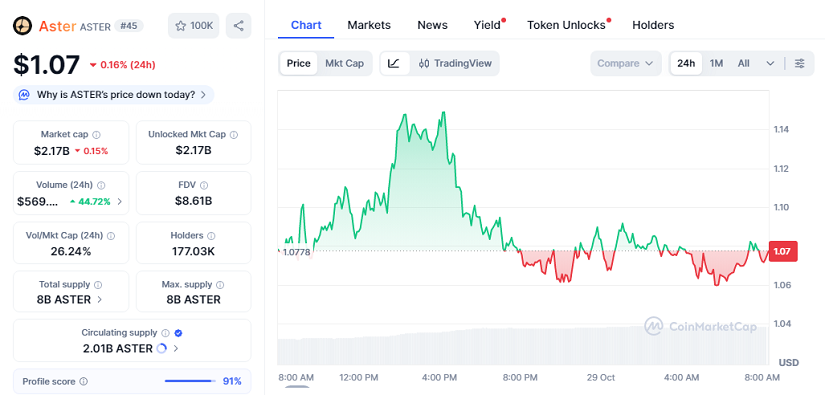Select the 24h time range
Viewport: 825px width, 395px height.
click(x=686, y=64)
